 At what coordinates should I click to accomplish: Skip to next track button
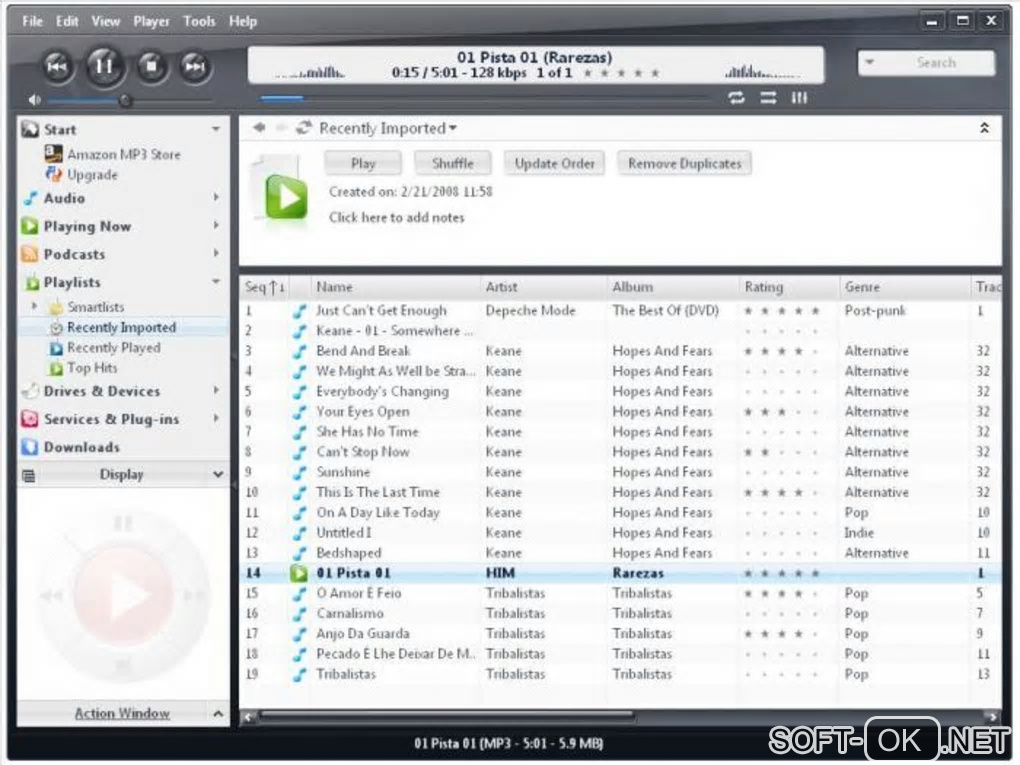[x=195, y=66]
